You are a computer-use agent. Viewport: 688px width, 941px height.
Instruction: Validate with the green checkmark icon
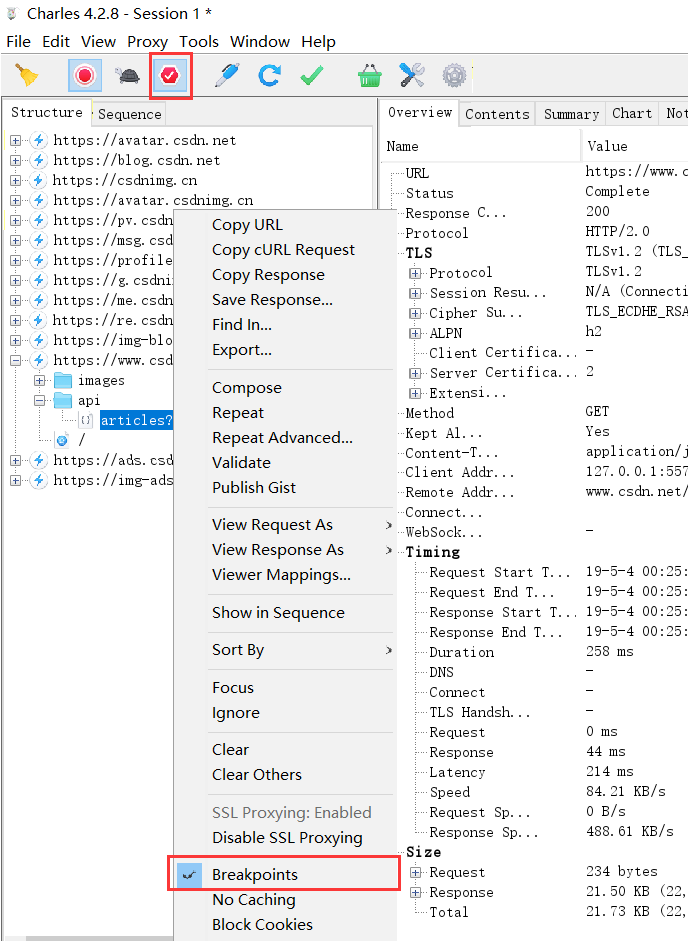click(x=312, y=76)
